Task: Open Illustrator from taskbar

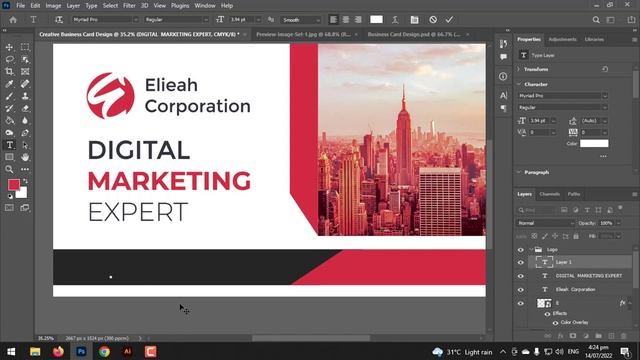Action: 127,351
